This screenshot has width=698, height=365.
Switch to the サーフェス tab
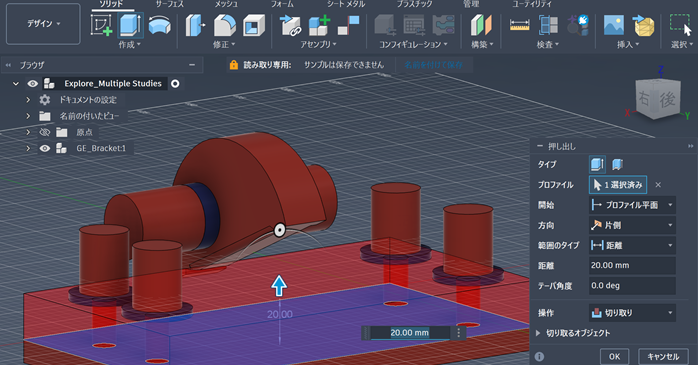pyautogui.click(x=170, y=4)
